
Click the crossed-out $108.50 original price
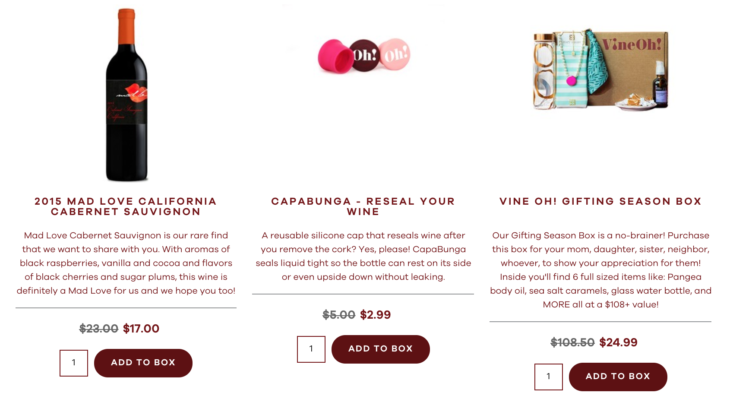point(572,342)
